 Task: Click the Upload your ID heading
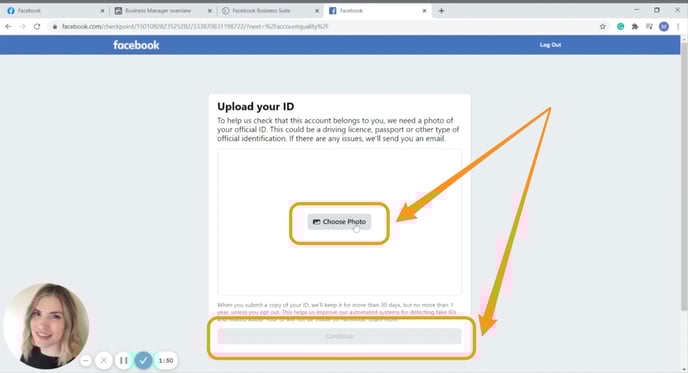click(256, 107)
